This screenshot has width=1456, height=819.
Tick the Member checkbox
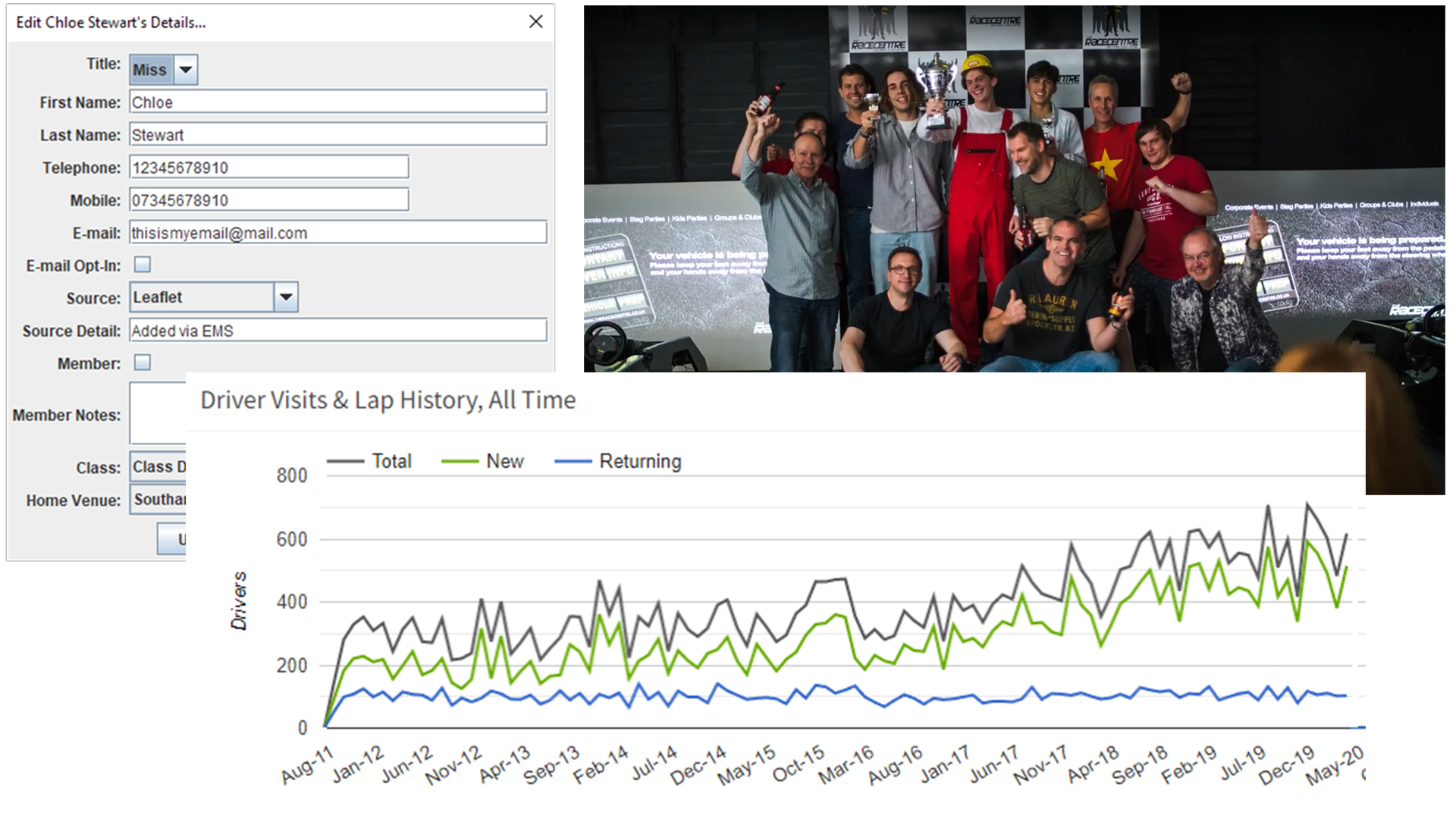(x=143, y=362)
